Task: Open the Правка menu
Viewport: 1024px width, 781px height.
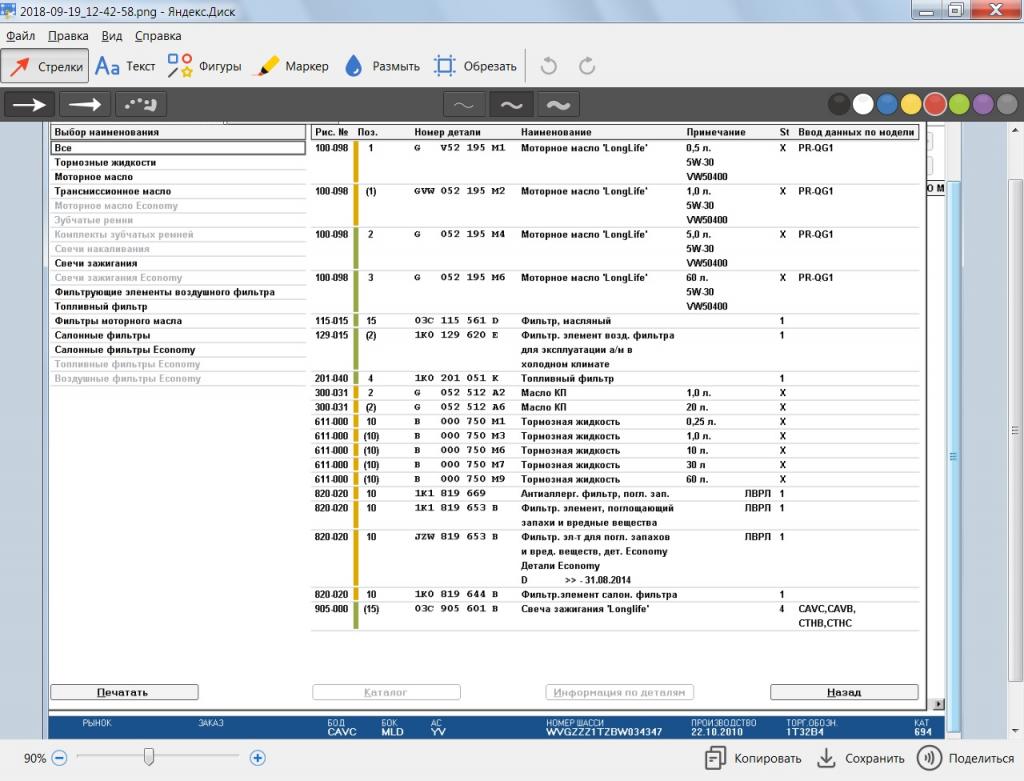Action: point(68,36)
